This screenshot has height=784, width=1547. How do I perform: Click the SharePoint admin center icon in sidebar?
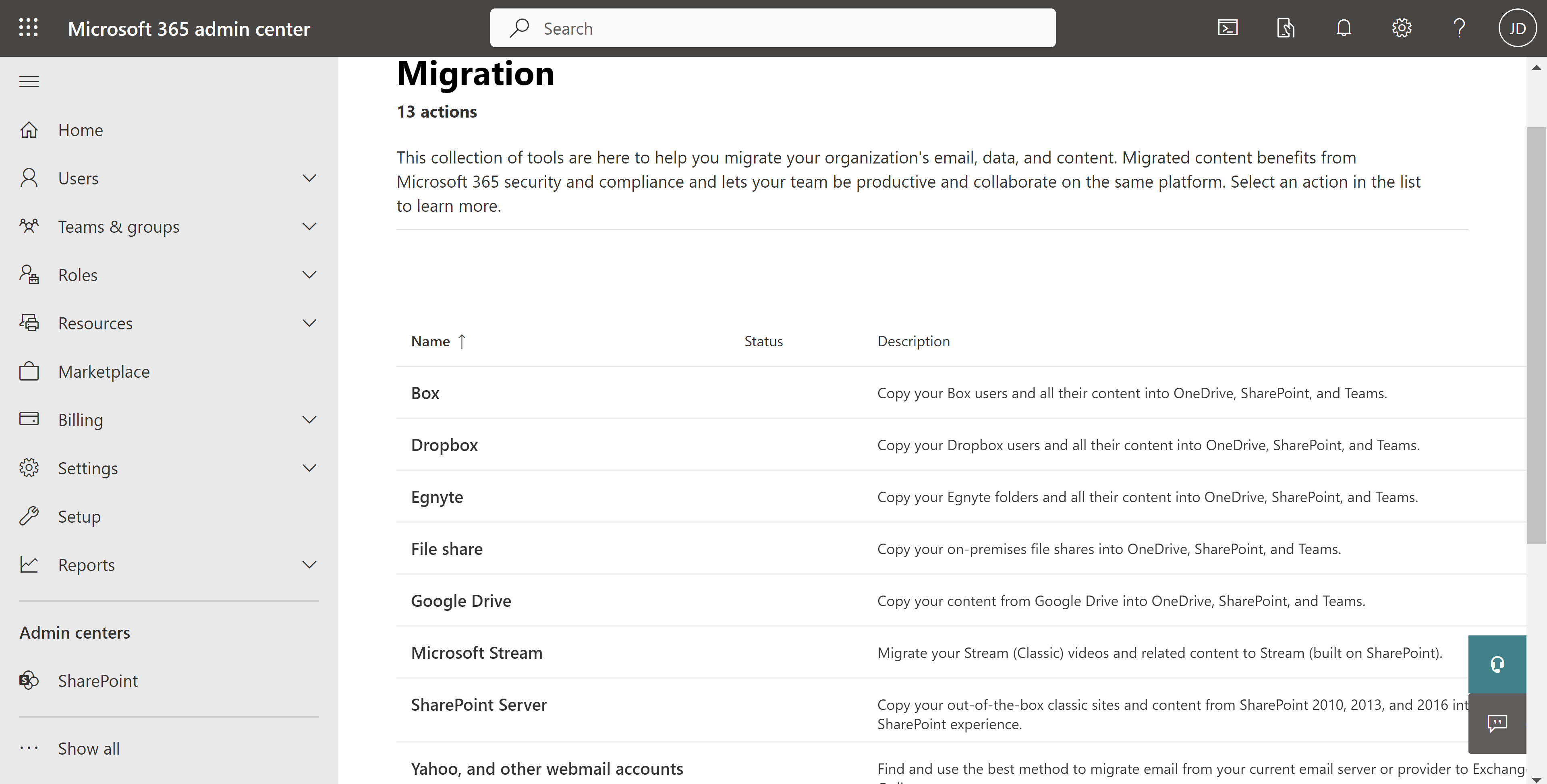28,679
